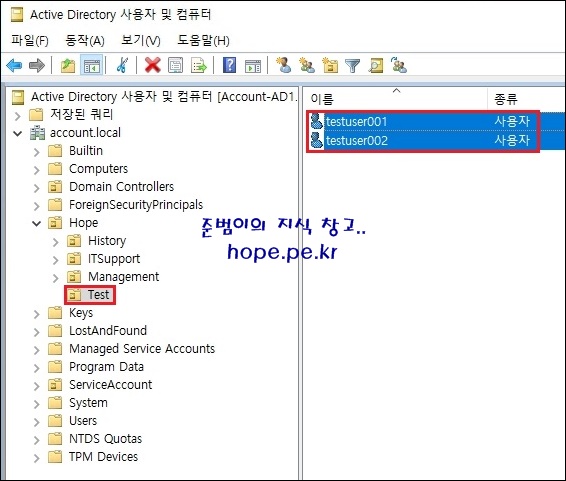Click the Saved Queries folder icon
566x481 pixels.
tap(36, 115)
